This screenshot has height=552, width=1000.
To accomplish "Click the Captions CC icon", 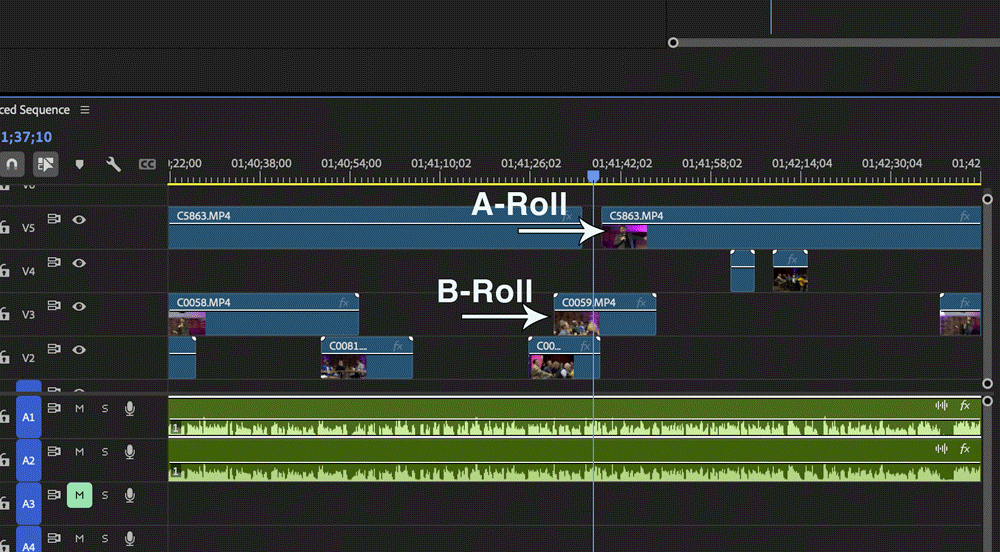I will click(147, 164).
